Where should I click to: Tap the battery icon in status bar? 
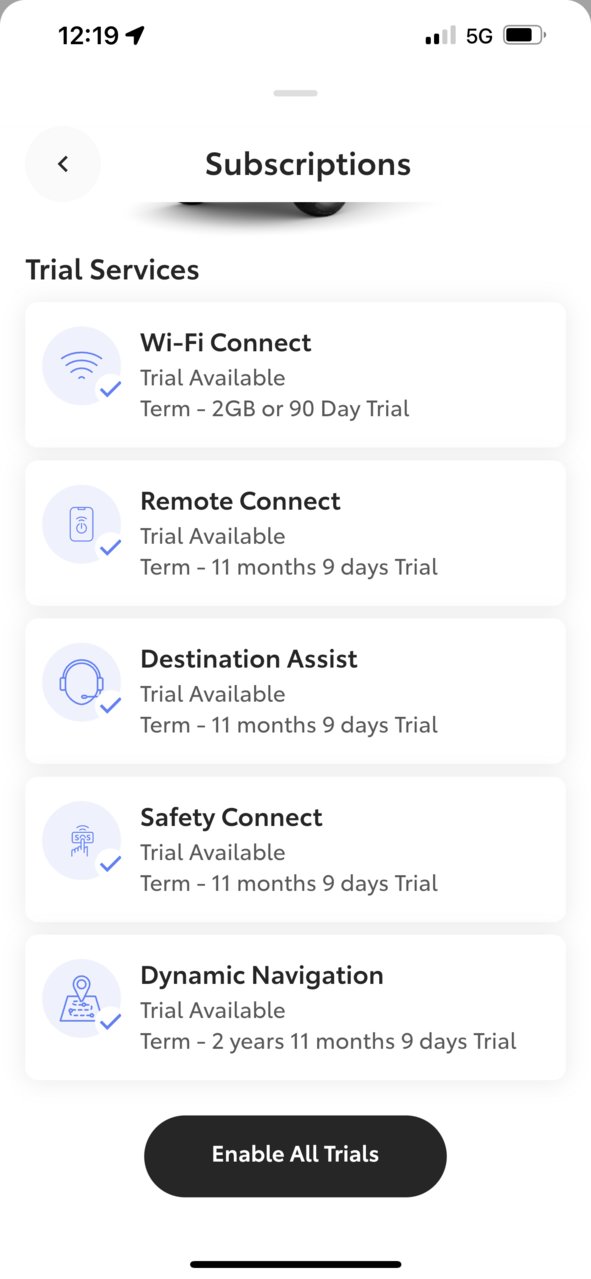point(524,36)
